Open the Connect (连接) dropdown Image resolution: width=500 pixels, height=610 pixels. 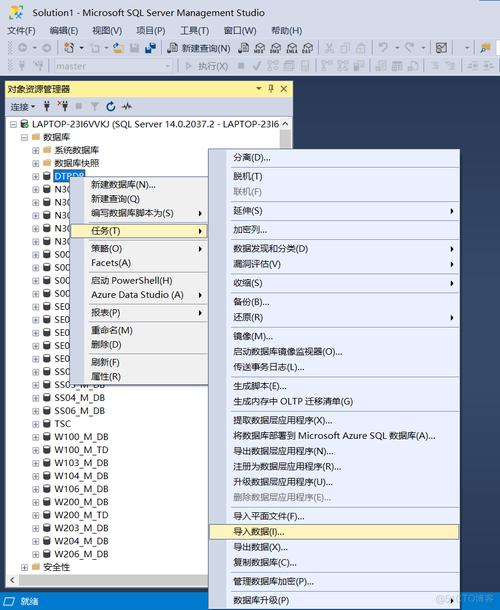(23, 107)
